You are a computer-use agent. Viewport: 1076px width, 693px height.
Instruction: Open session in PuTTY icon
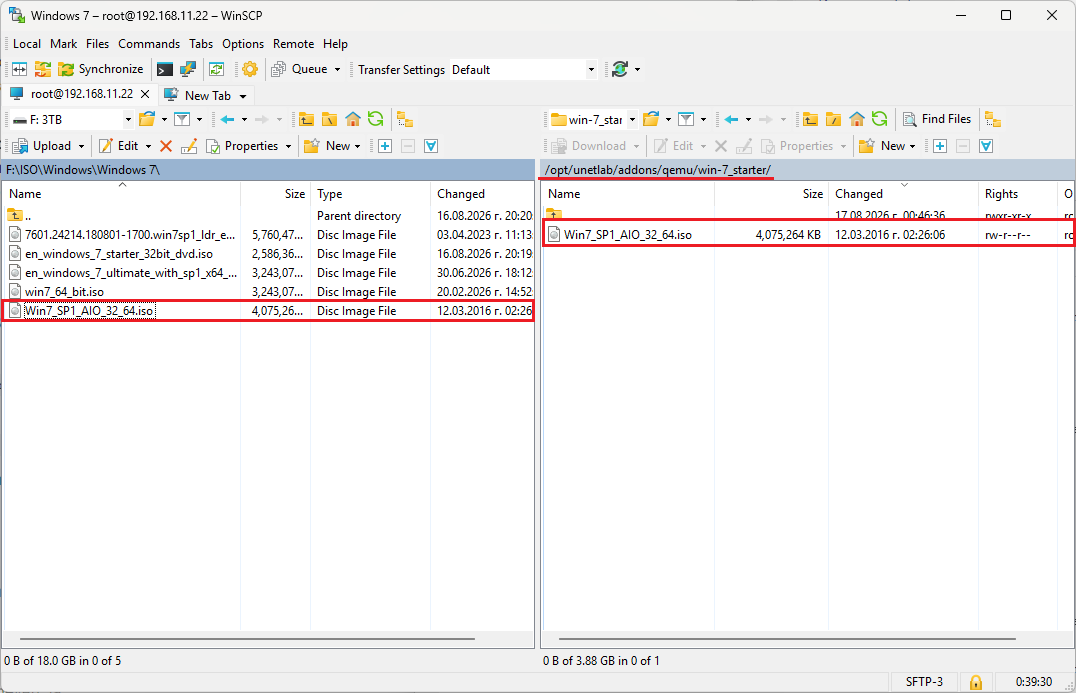point(187,69)
